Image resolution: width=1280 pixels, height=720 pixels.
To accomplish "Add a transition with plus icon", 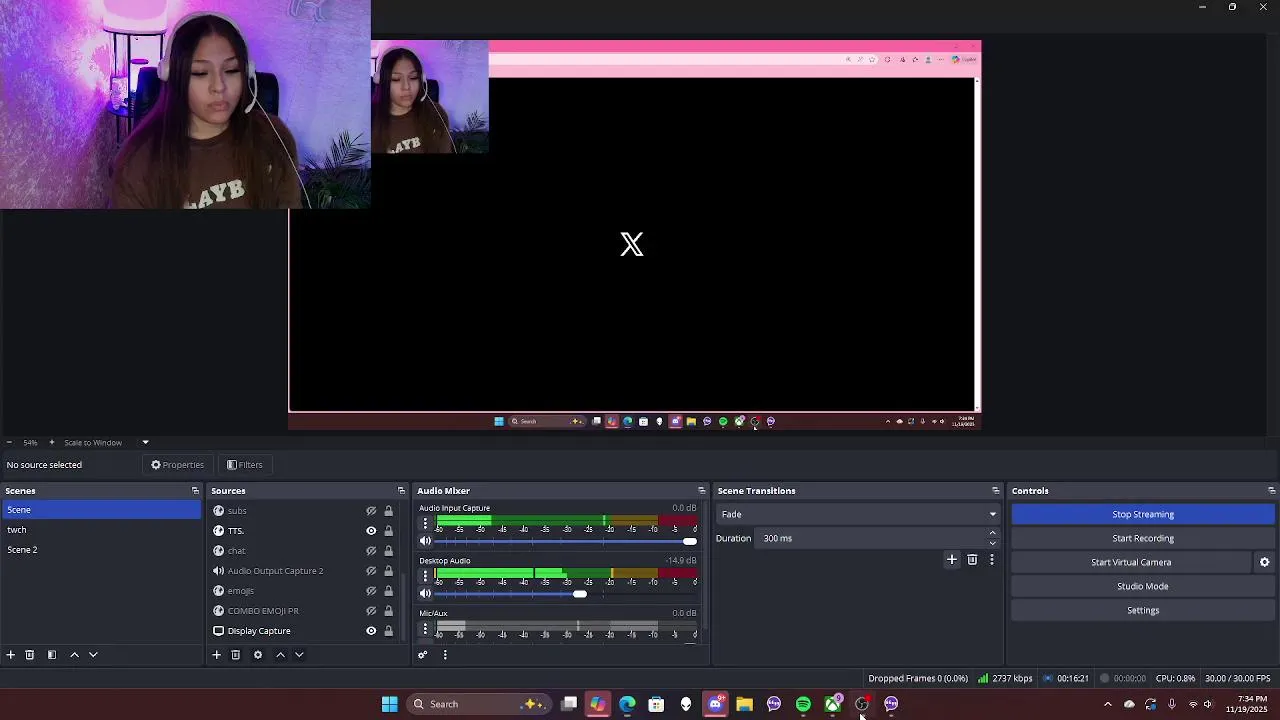I will pyautogui.click(x=952, y=560).
